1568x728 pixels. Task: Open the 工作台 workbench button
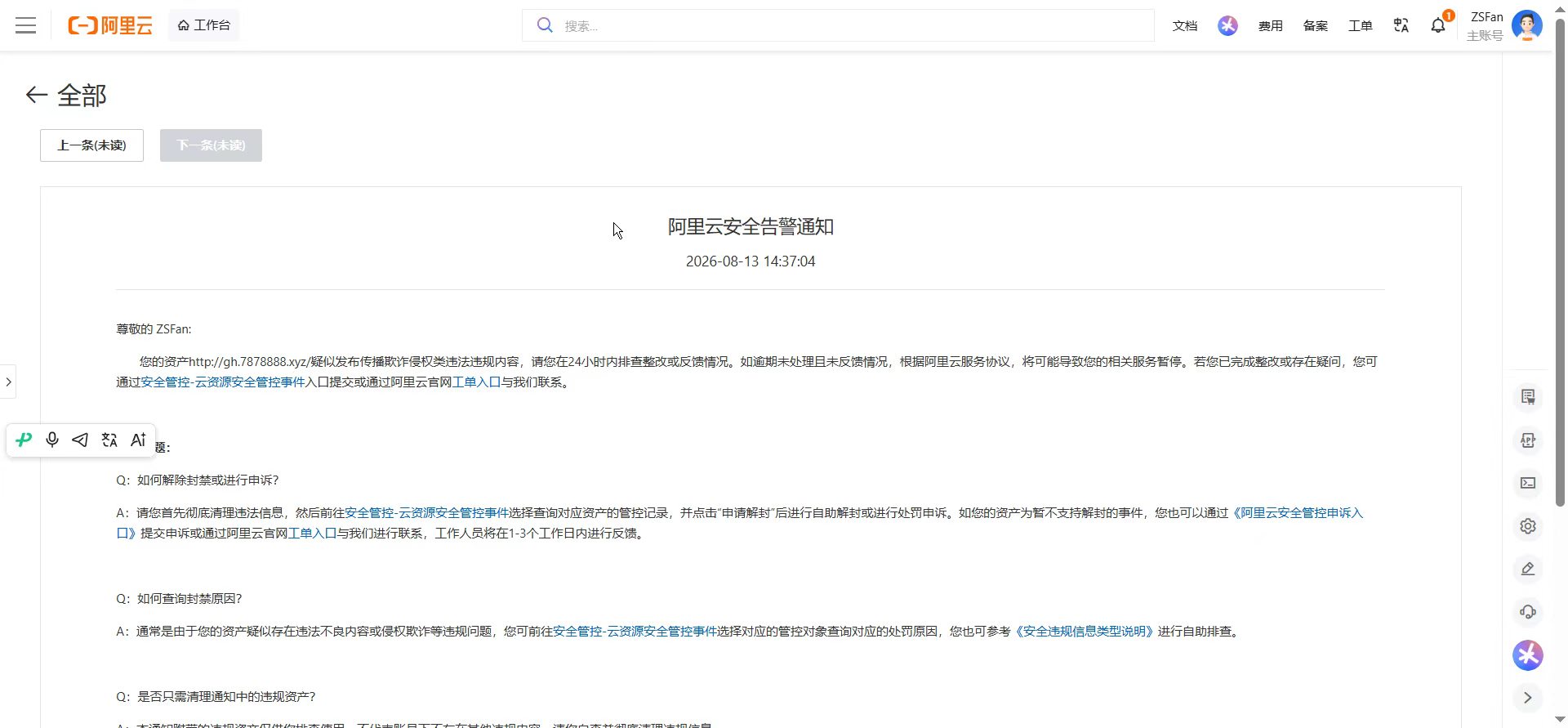click(204, 25)
